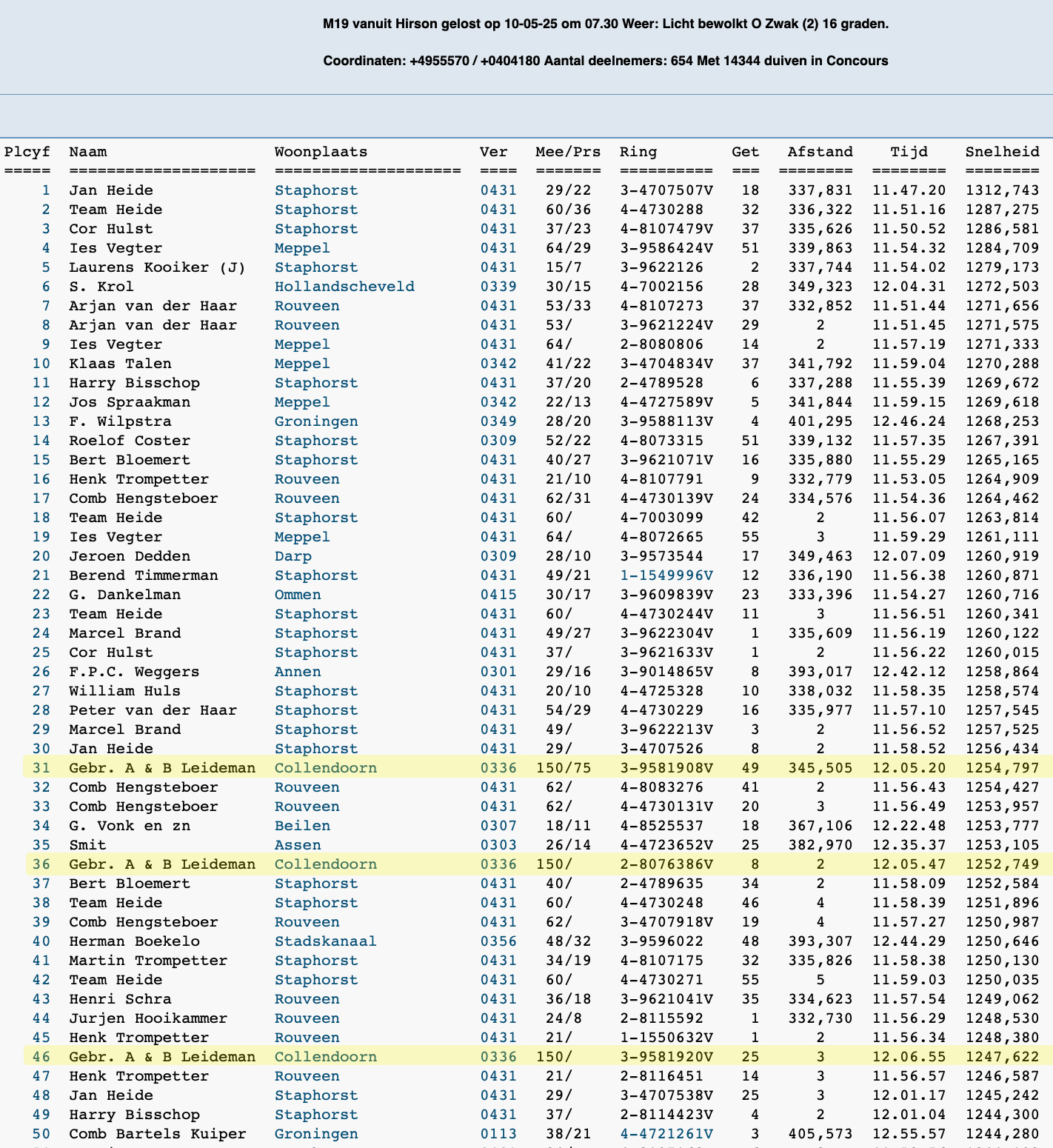
Task: Click Assen town link
Action: (298, 845)
